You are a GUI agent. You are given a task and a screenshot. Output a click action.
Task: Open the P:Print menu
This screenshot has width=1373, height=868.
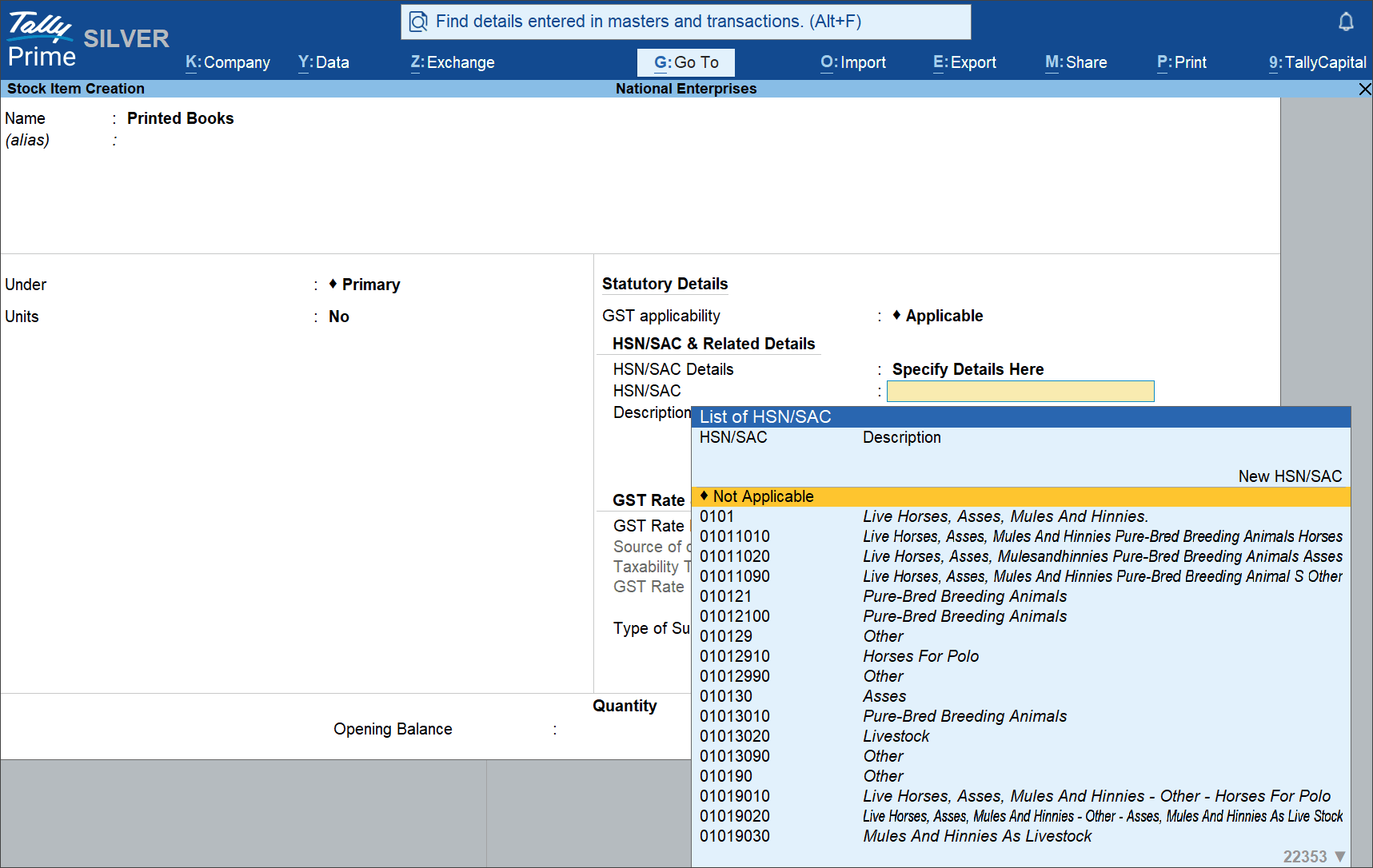coord(1182,62)
